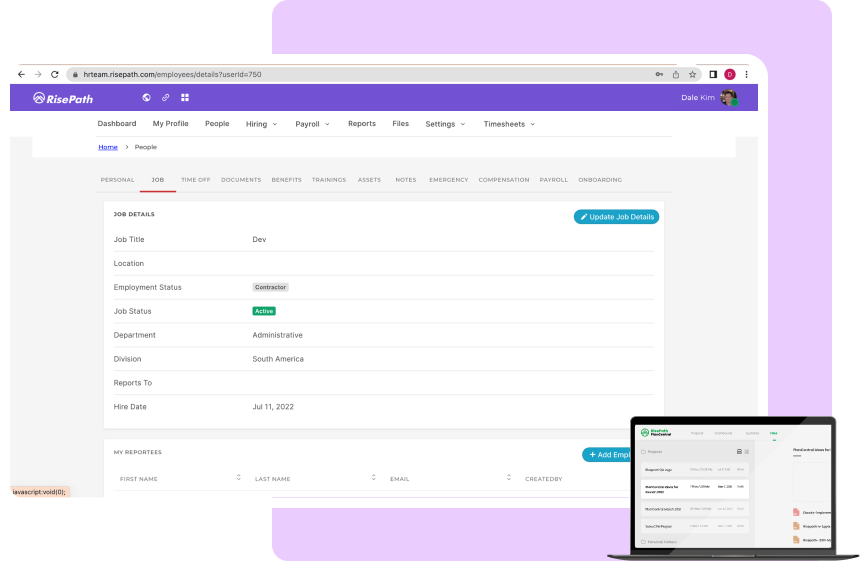Open the Timesheets dropdown
The width and height of the screenshot is (860, 561).
point(509,124)
